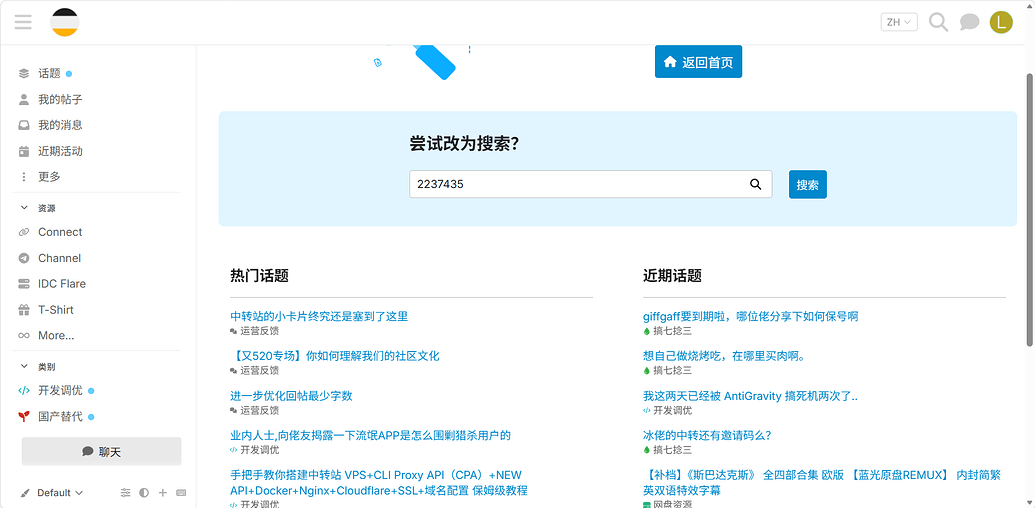Open topic 【又520专场】你如何理解我们的社区文化
The image size is (1035, 508).
(x=335, y=356)
